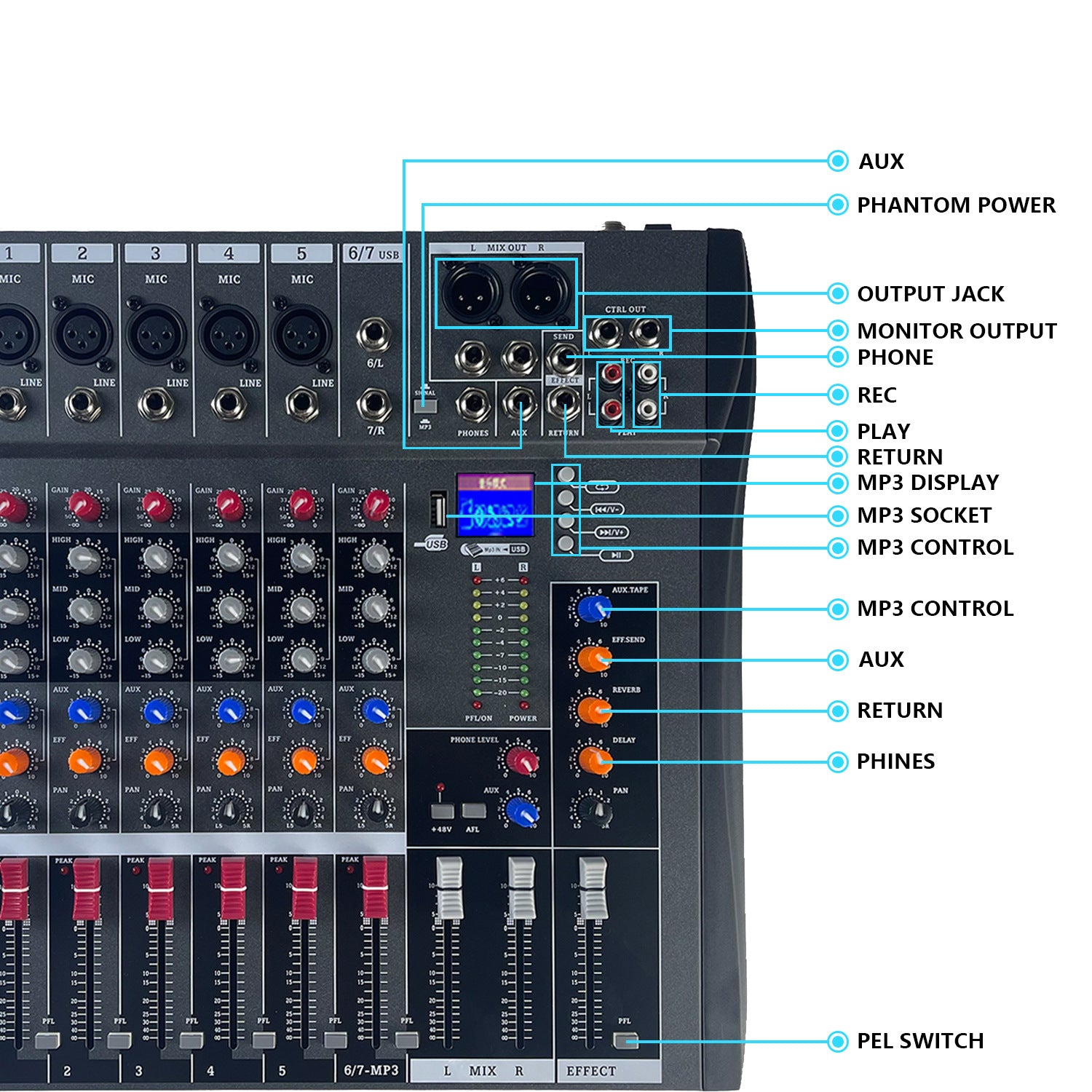Click the orange DELAY knob
The width and height of the screenshot is (1092, 1092).
pos(595,760)
